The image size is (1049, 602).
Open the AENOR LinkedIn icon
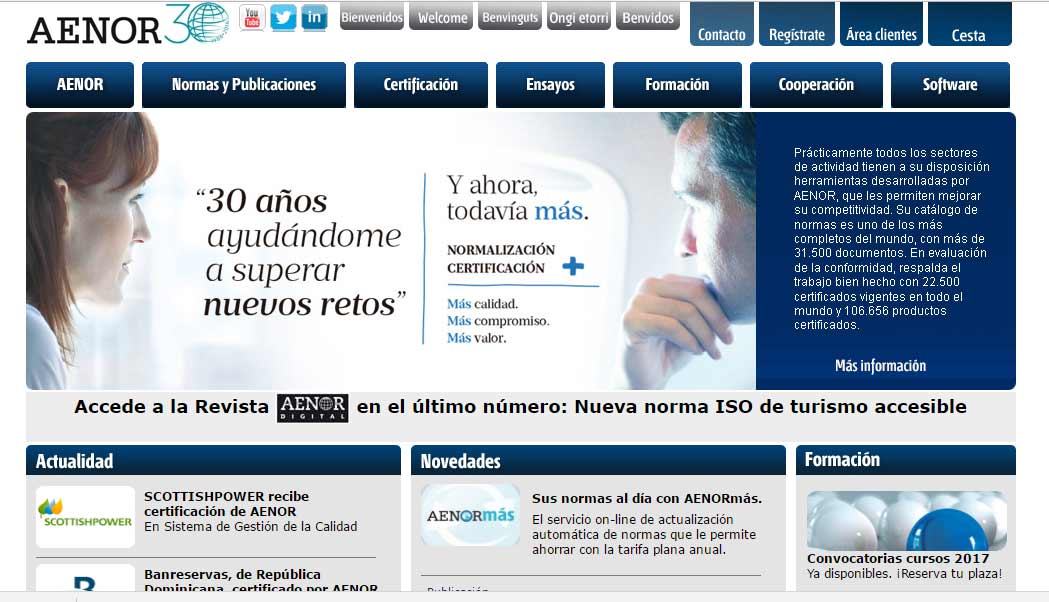click(314, 17)
